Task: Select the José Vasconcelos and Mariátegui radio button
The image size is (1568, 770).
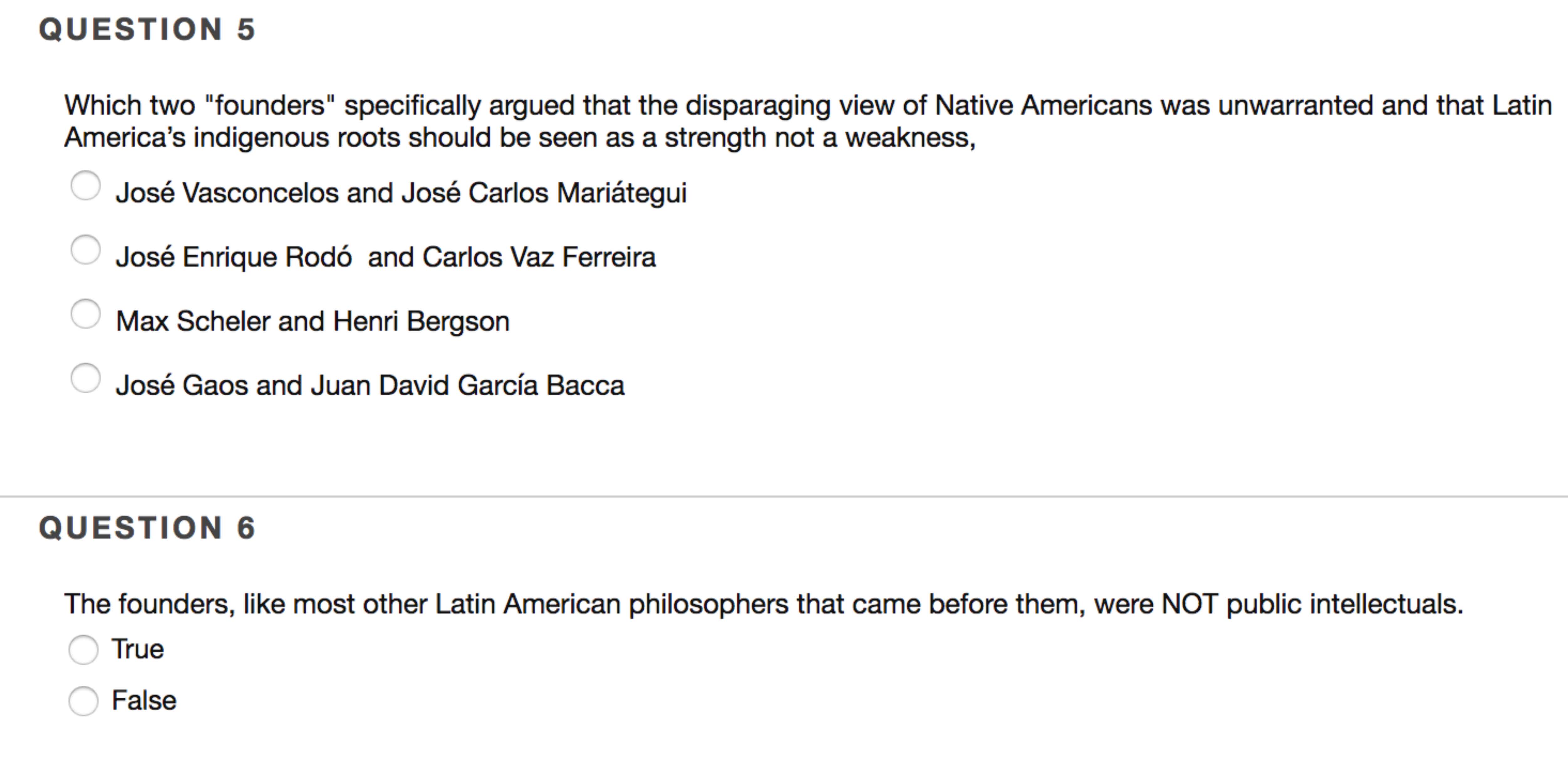Action: pyautogui.click(x=85, y=186)
